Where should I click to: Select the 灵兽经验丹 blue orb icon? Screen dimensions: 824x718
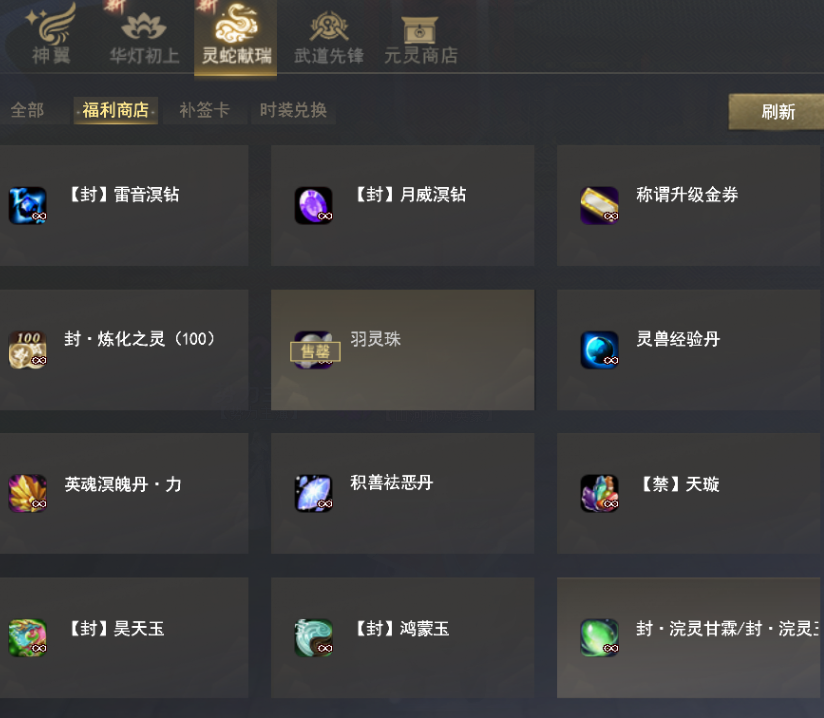[600, 350]
